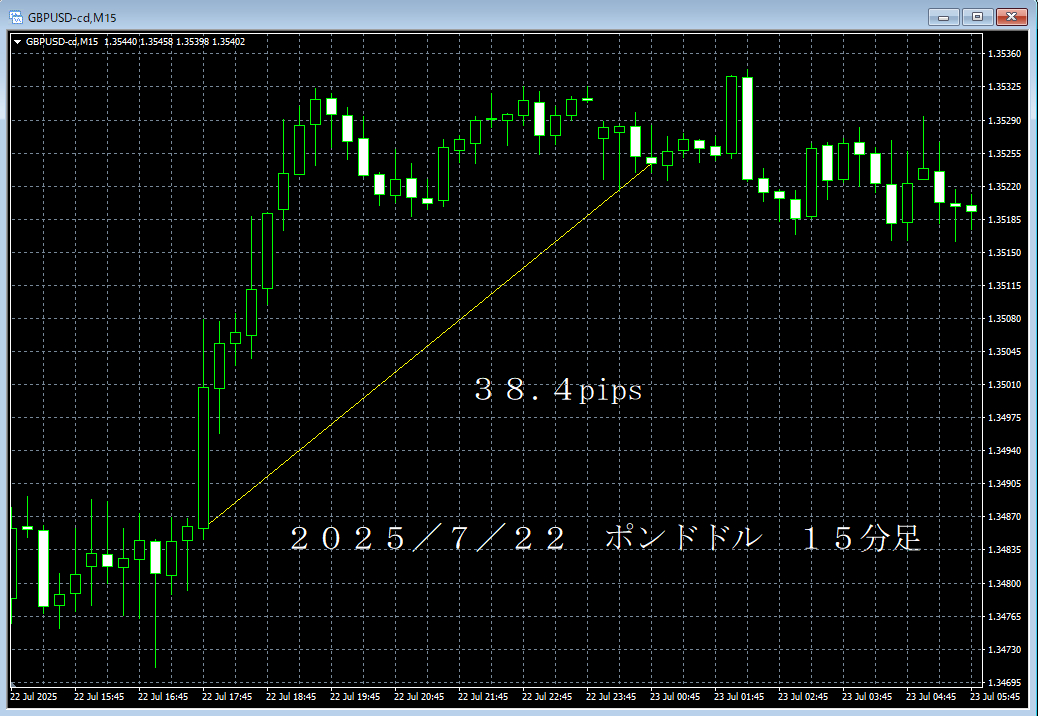Click the chart shift marker at bottom-left corner
Viewport: 1038px width, 716px height.
pos(13,684)
